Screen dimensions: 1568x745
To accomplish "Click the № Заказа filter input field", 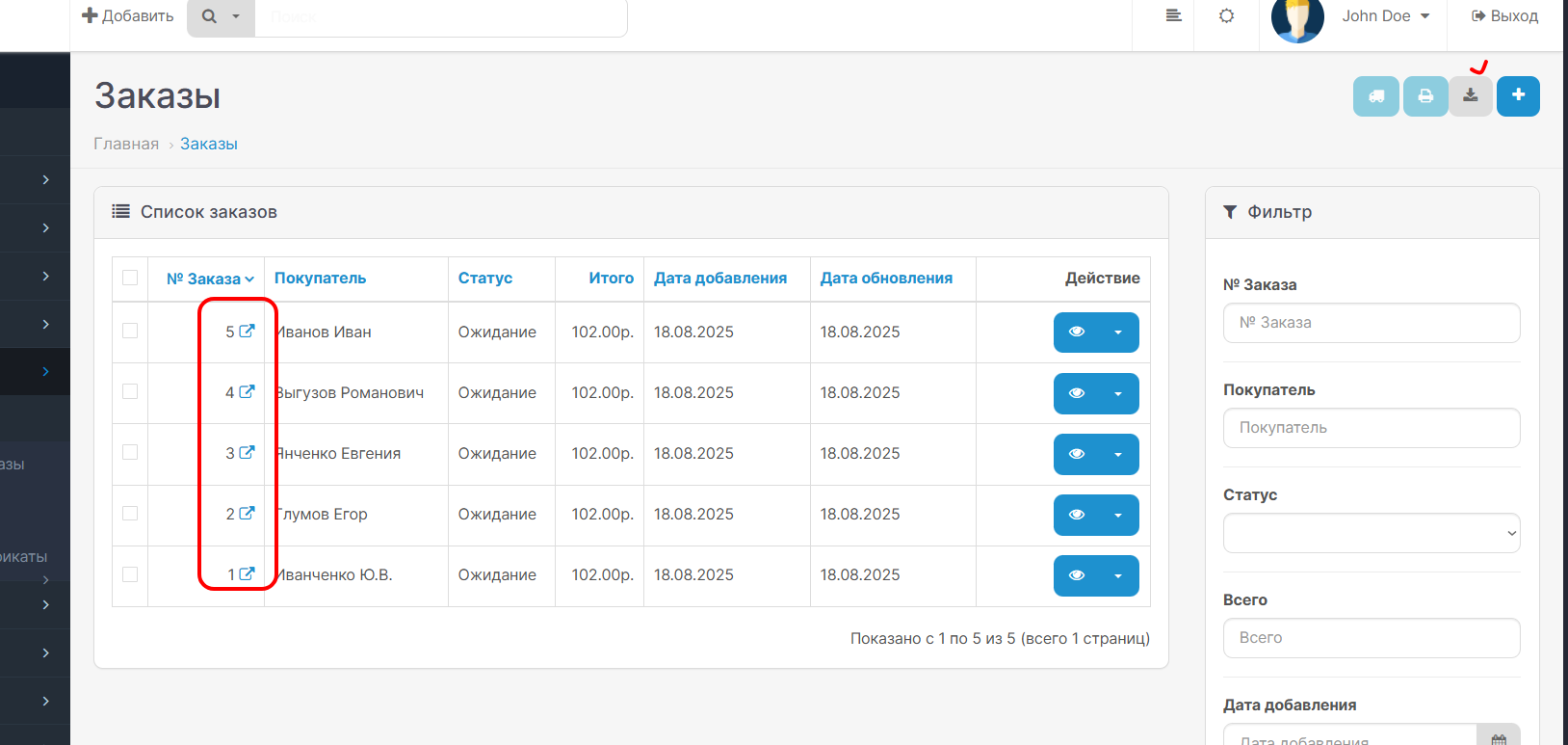I will pos(1371,323).
